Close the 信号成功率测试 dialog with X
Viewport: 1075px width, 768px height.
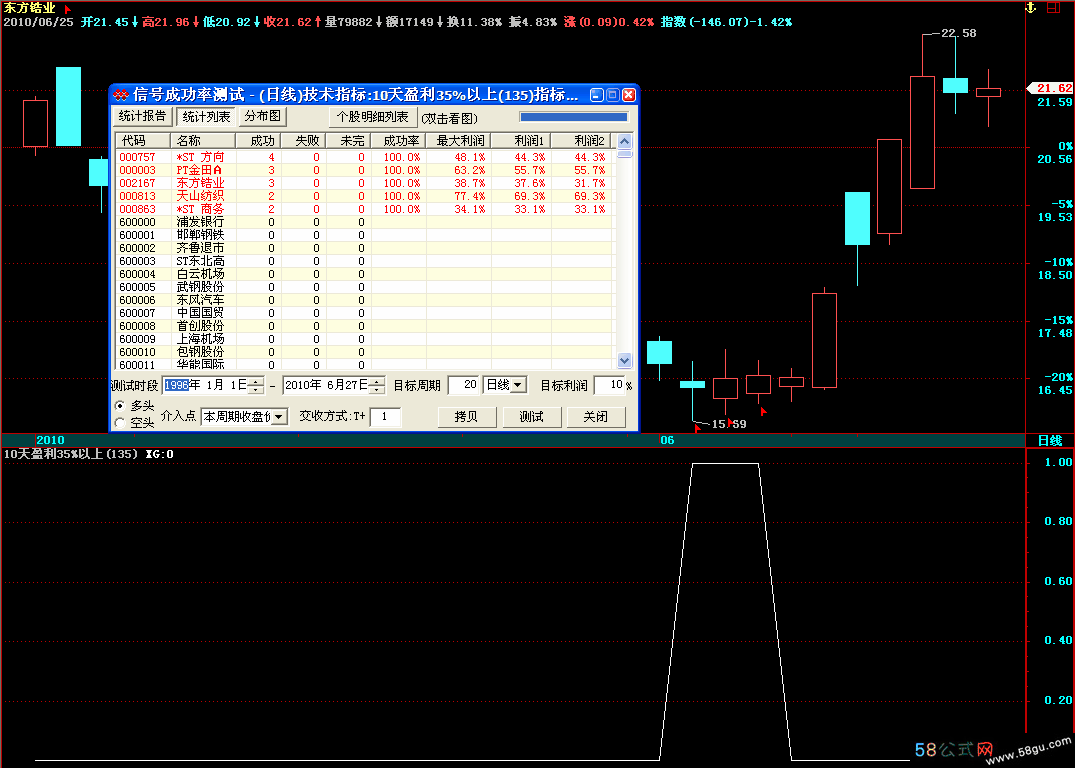pos(629,95)
